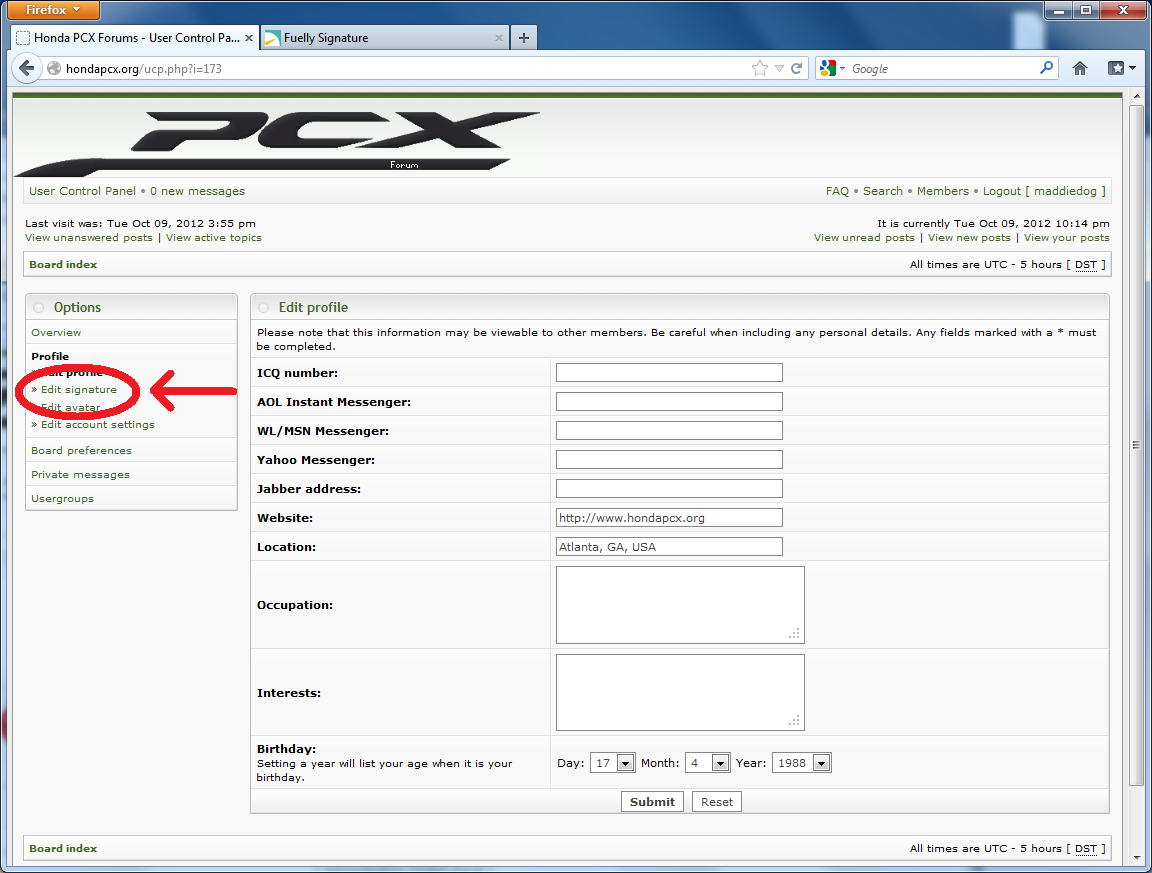
Task: Bookmark this page with the star icon
Action: coord(760,69)
